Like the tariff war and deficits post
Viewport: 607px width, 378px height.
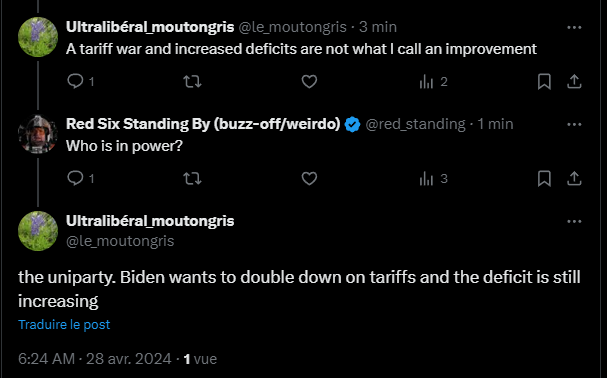point(309,81)
